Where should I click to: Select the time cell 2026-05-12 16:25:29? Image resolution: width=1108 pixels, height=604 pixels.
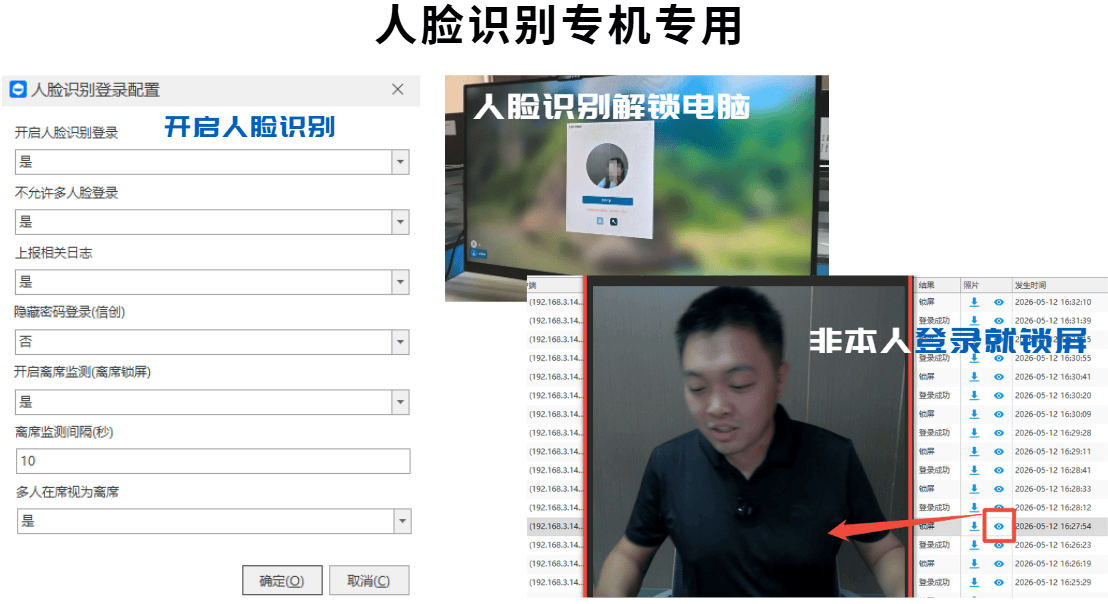coord(1052,582)
